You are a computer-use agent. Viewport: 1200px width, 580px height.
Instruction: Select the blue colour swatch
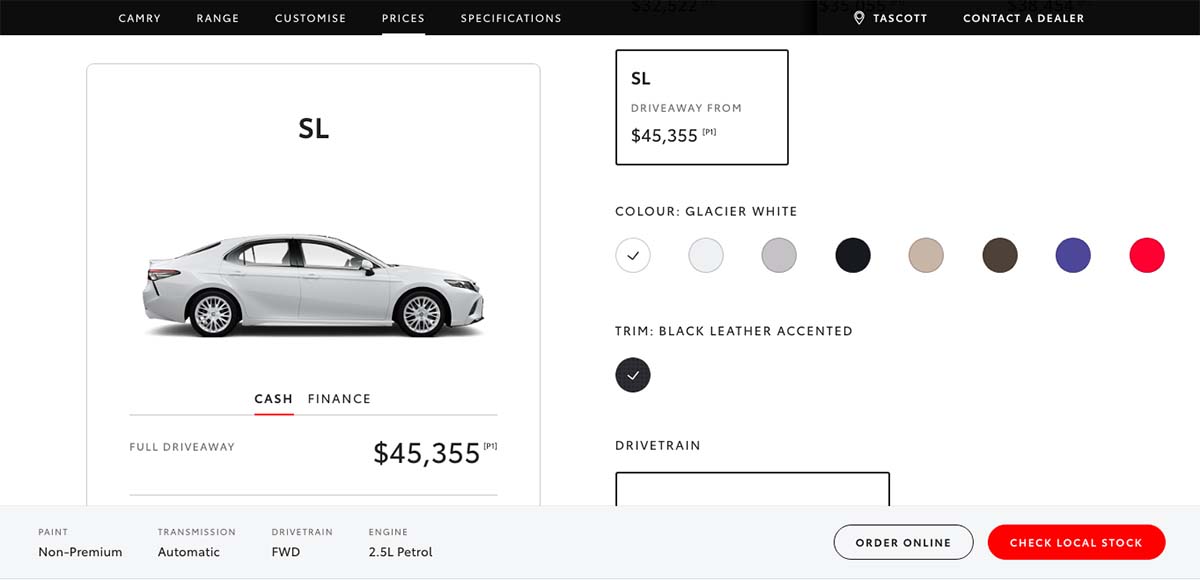click(1073, 255)
